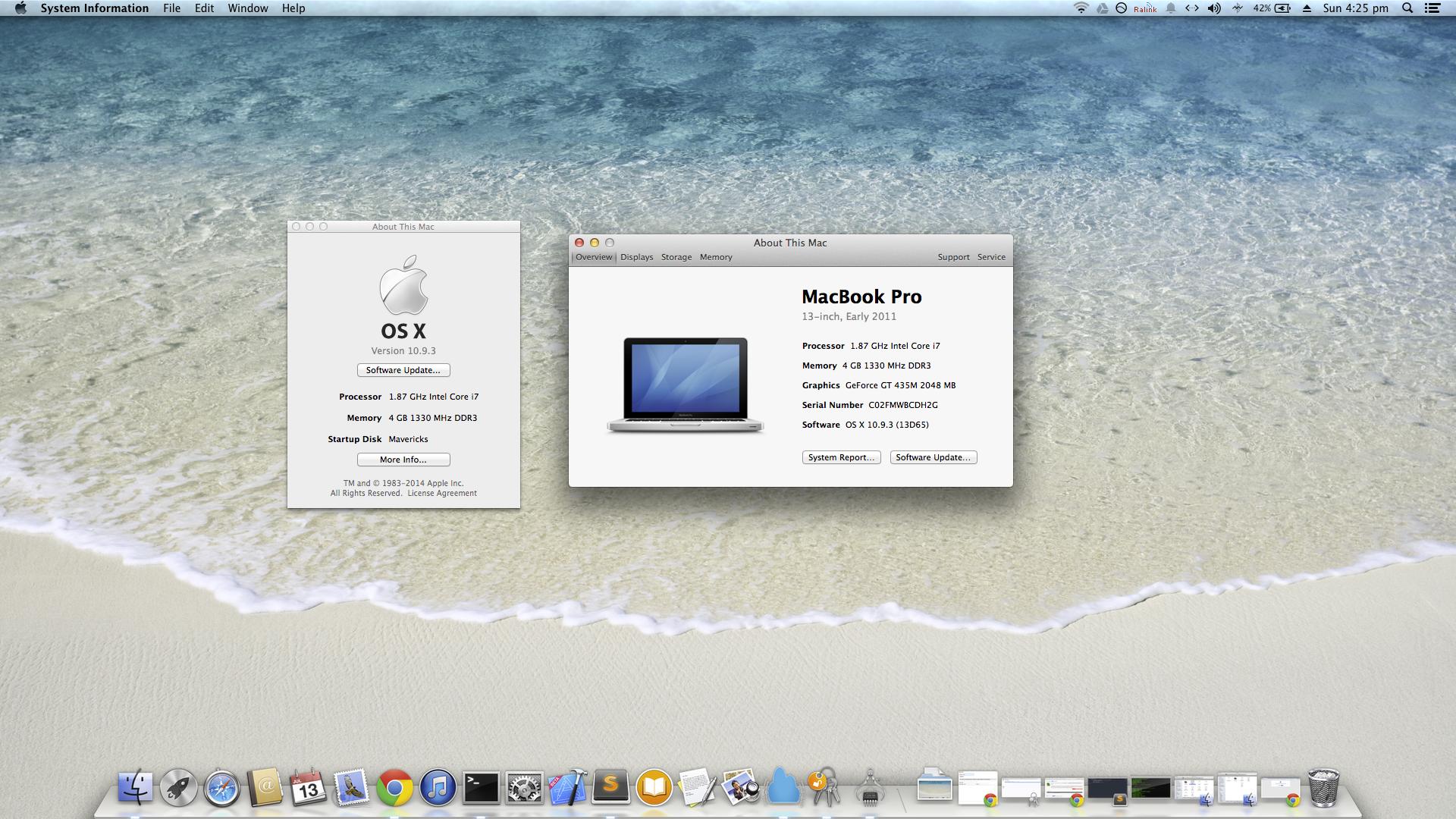Open the License Agreement link
Image resolution: width=1456 pixels, height=819 pixels.
(442, 493)
